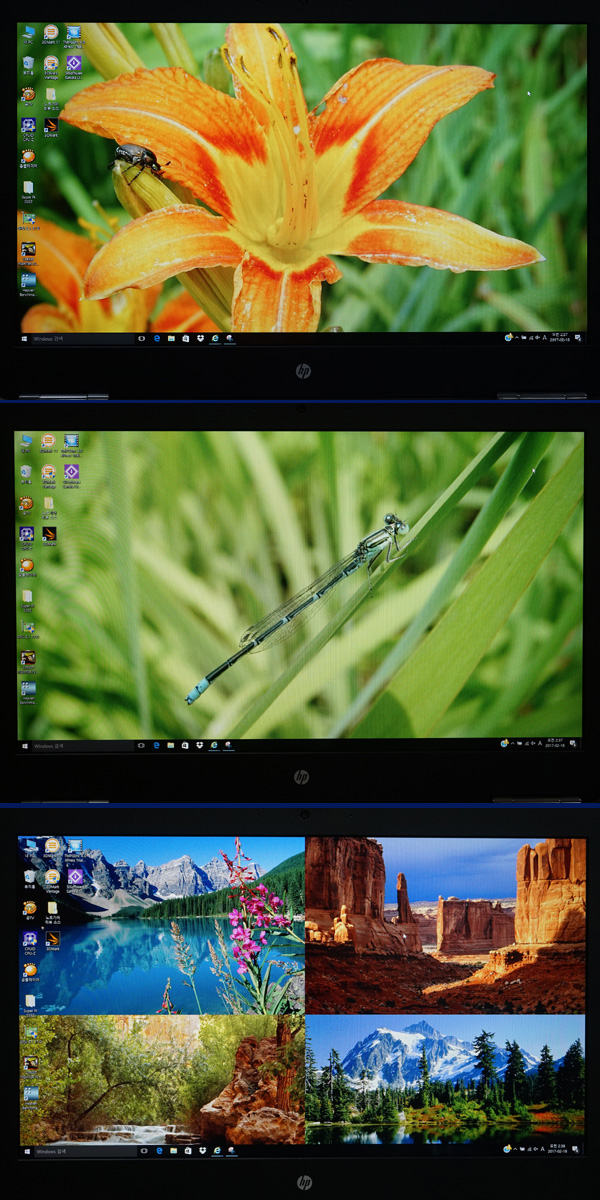Open Windows Store on dragonfly screen taskbar
The image size is (600, 1200).
point(185,746)
